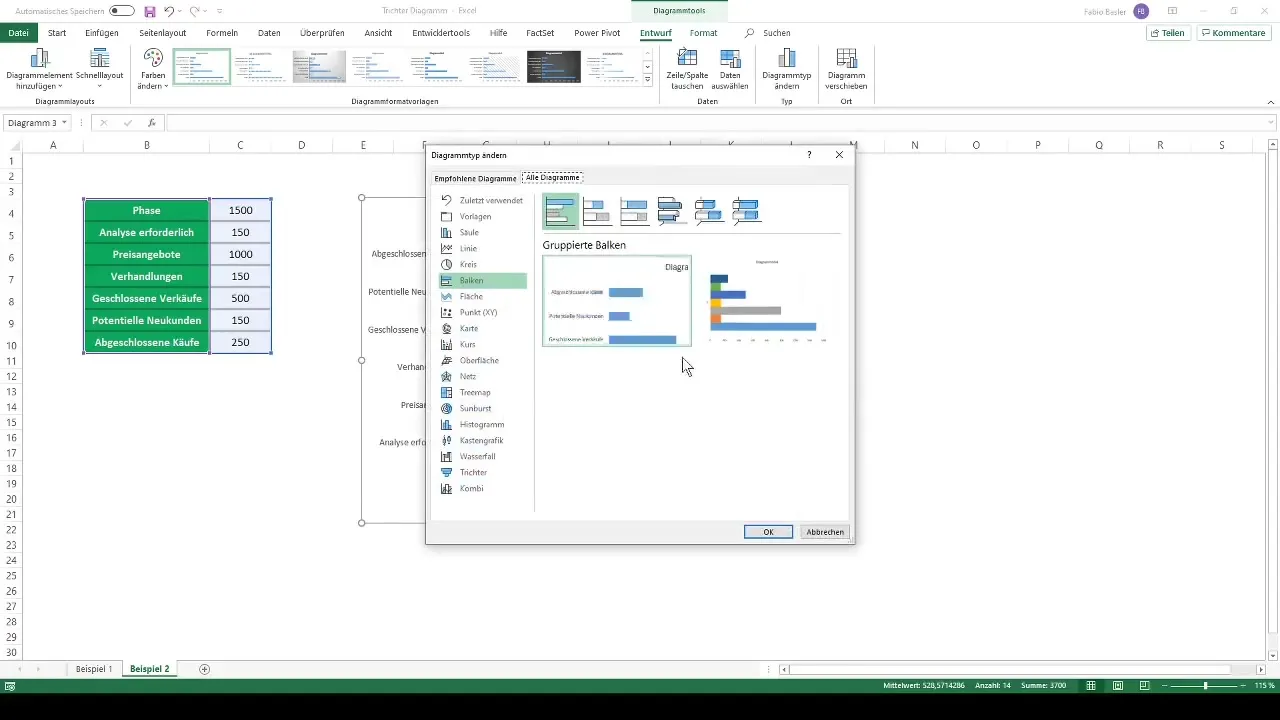Select 3D gruppierte Balken subtype icon
1280x720 pixels.
(x=670, y=211)
